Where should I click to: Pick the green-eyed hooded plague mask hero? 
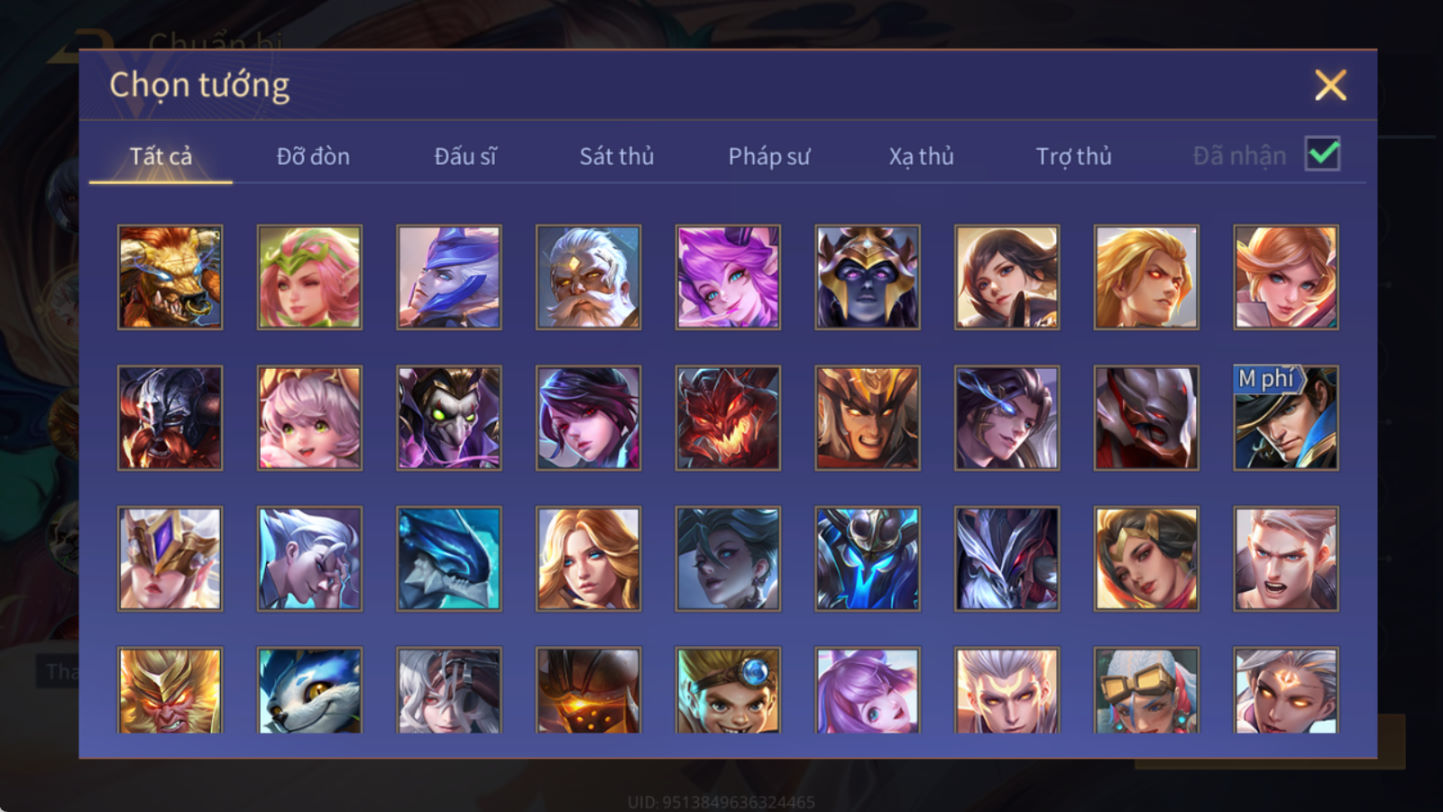(449, 417)
